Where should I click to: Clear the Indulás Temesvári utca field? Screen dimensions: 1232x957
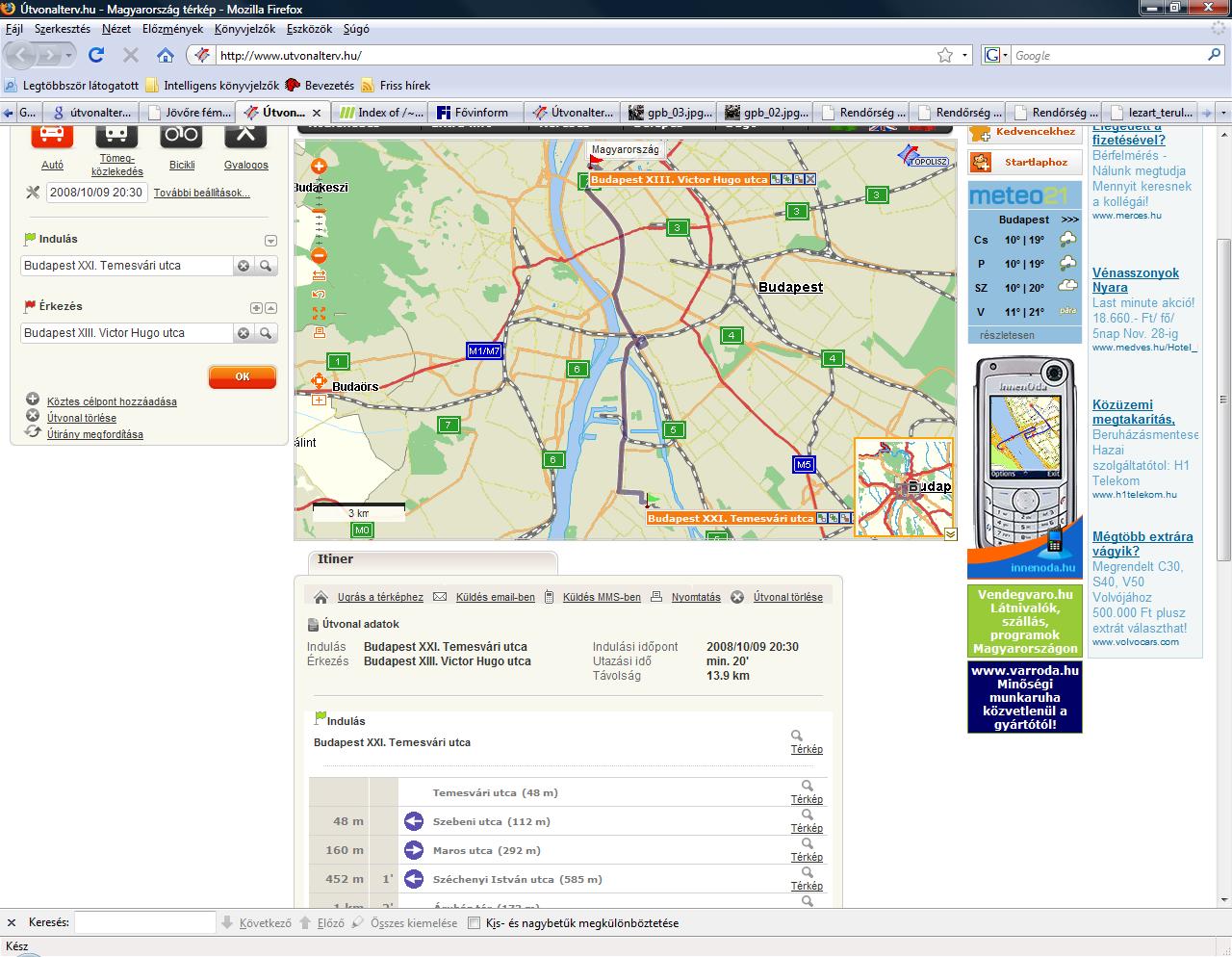coord(244,266)
